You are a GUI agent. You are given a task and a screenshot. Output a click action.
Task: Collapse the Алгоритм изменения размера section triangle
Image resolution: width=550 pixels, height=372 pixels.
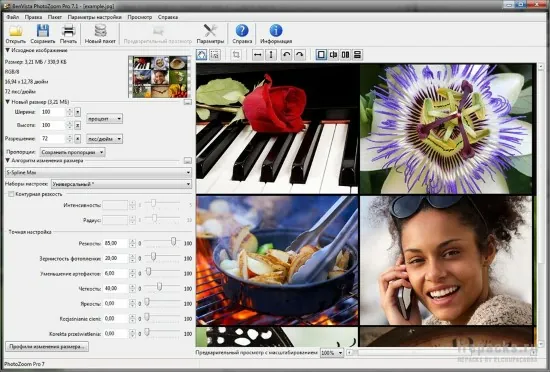[x=7, y=161]
